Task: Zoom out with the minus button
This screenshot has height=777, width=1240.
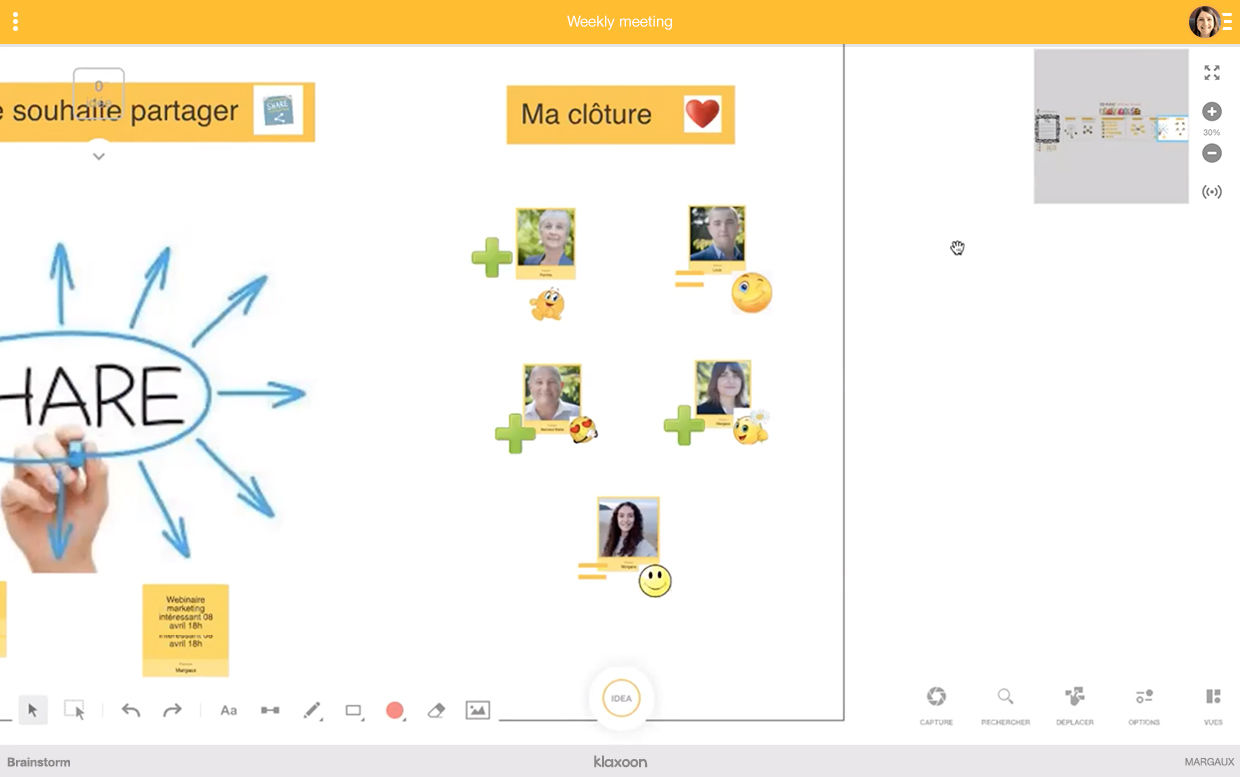Action: (x=1212, y=153)
